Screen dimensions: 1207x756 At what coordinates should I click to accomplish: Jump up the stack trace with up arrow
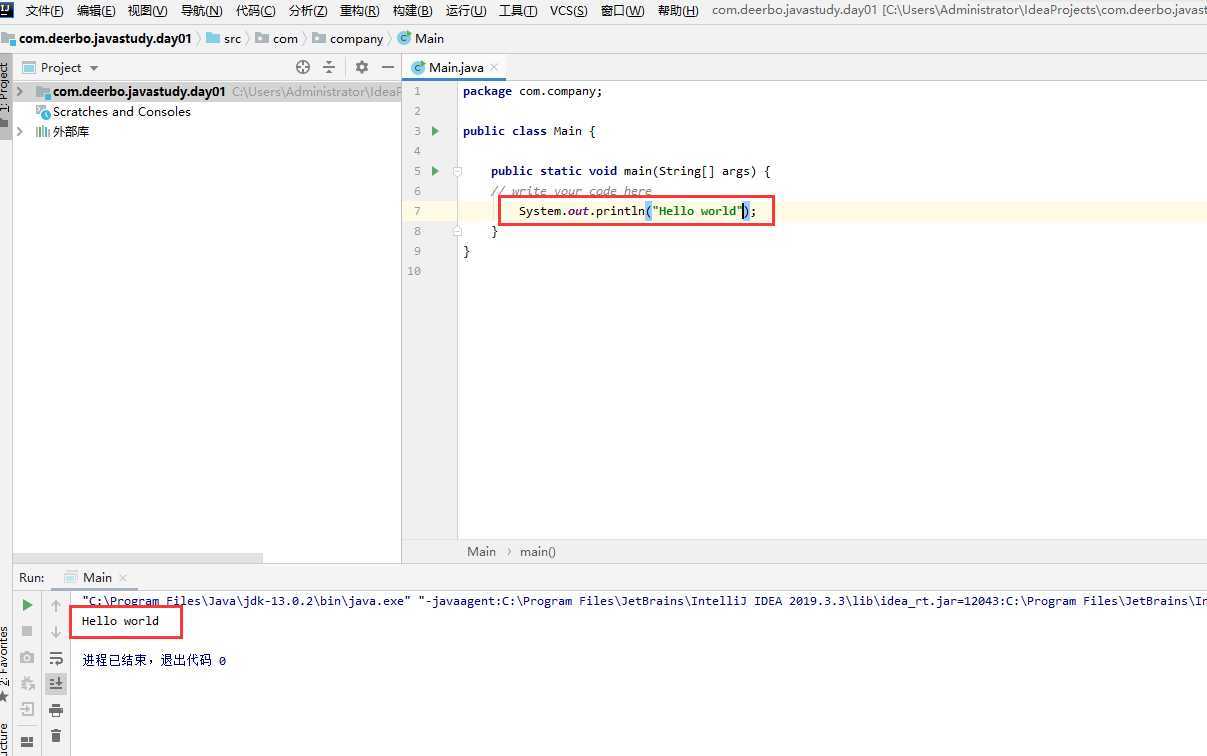(x=56, y=605)
